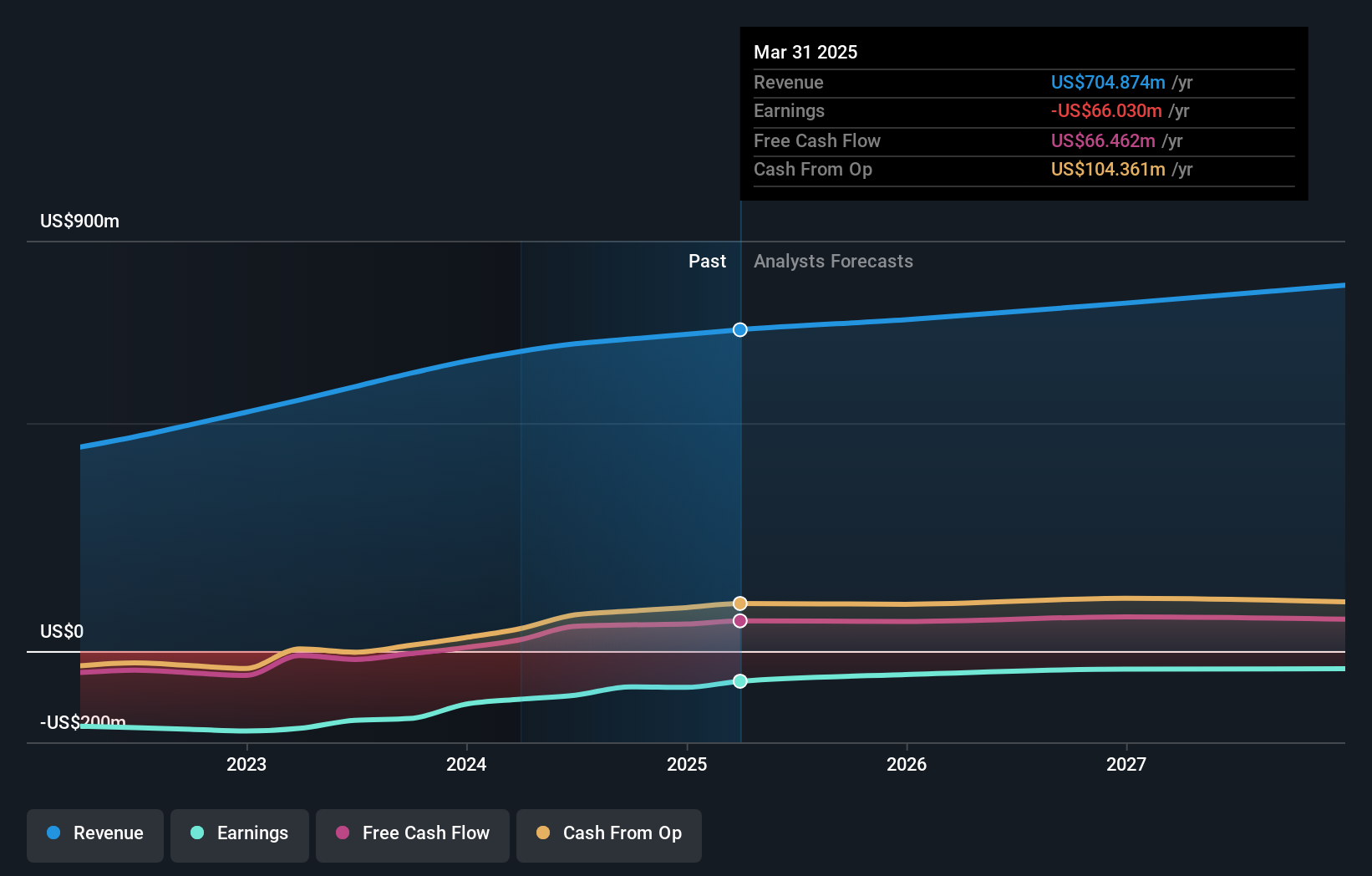The width and height of the screenshot is (1372, 876).
Task: Select the Free Cash Flow marker at Mar 2025
Action: click(740, 620)
